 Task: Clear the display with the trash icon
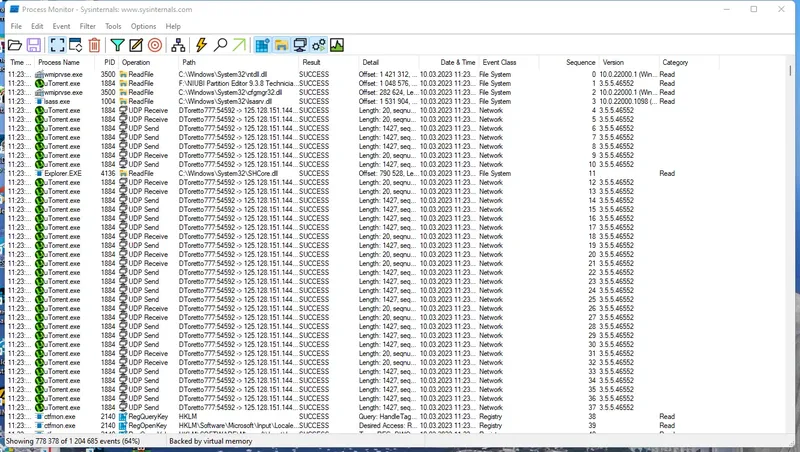[x=94, y=45]
